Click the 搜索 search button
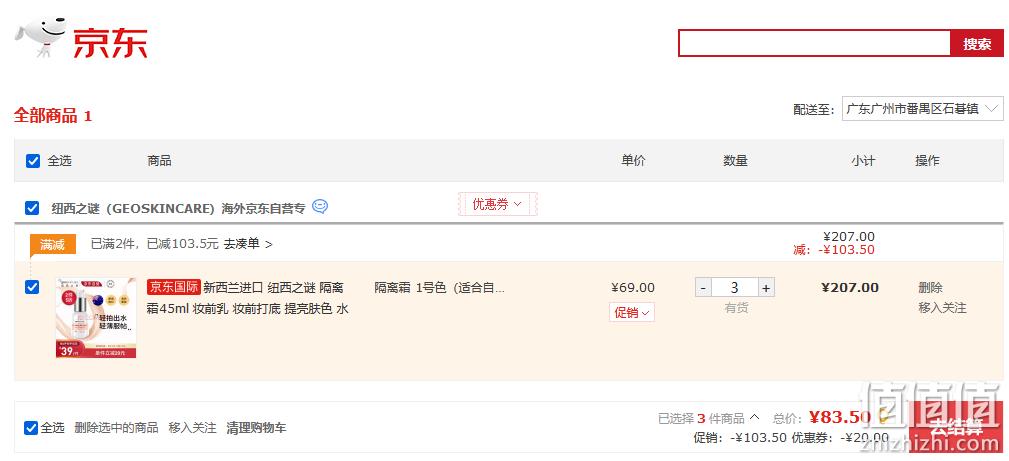 977,44
